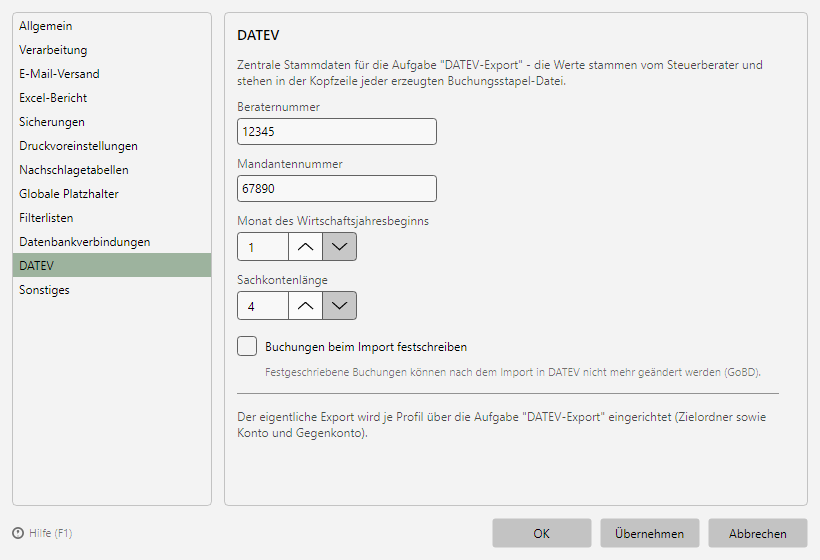Select Nachschlagetabellen category

(x=112, y=170)
